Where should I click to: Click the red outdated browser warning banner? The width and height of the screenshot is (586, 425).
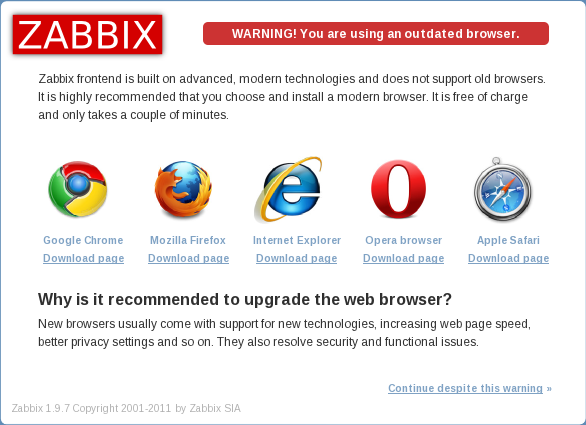click(376, 34)
